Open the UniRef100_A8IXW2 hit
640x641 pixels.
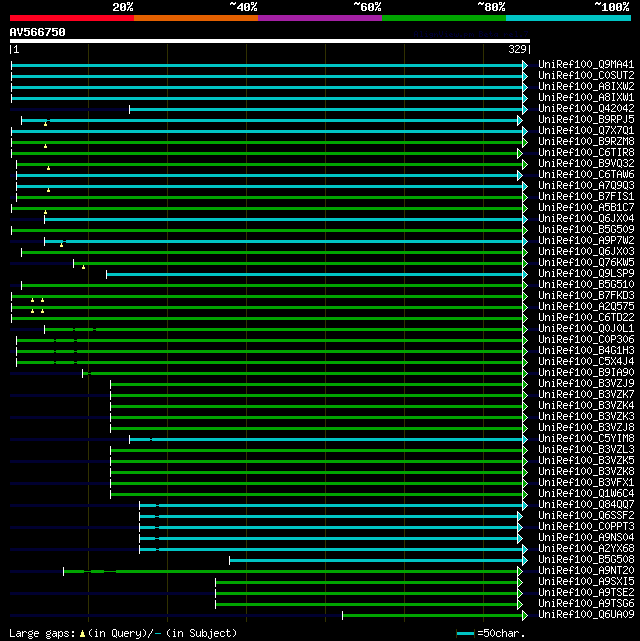[586, 86]
